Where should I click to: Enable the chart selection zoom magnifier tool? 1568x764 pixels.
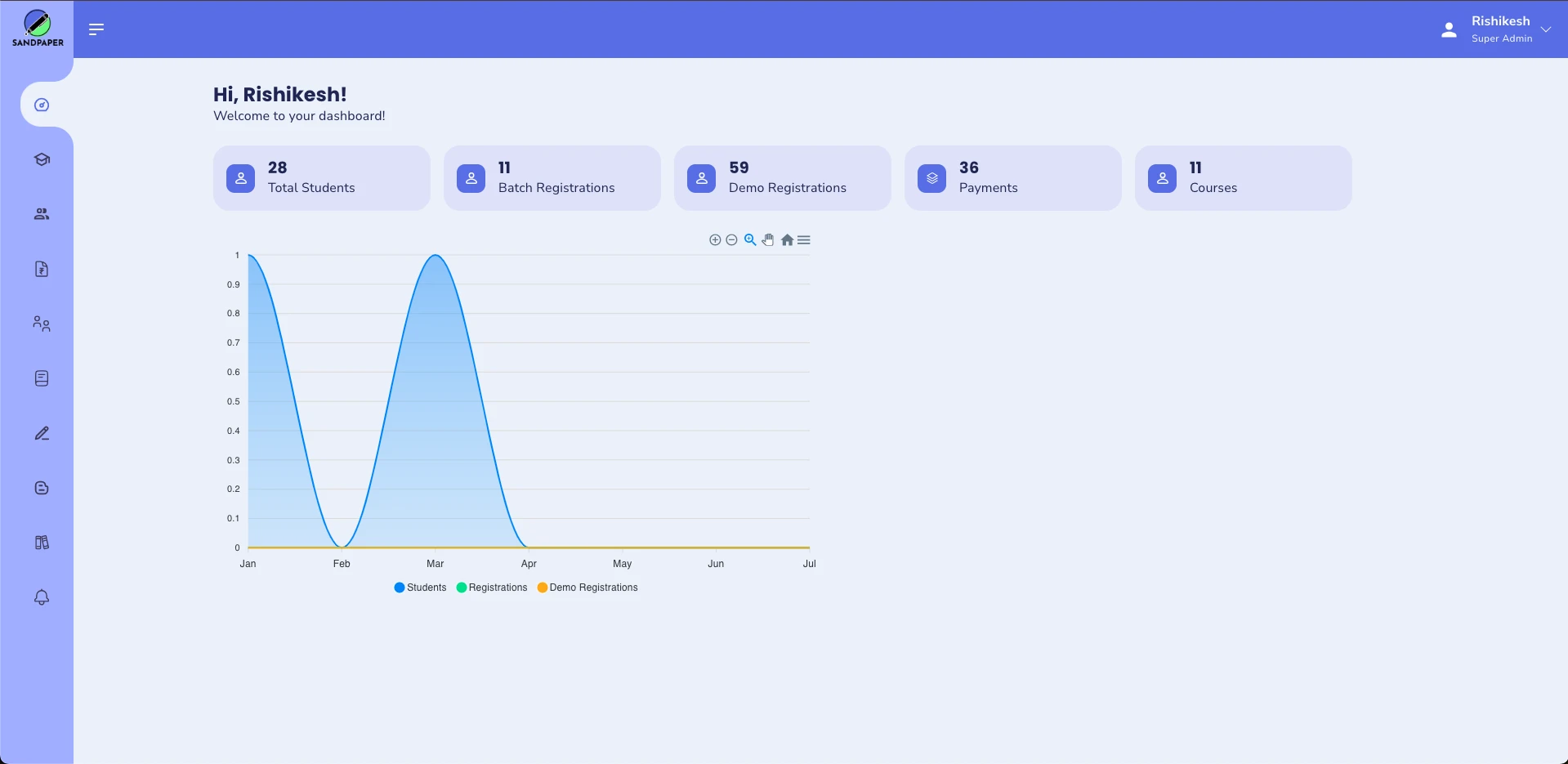(x=750, y=240)
